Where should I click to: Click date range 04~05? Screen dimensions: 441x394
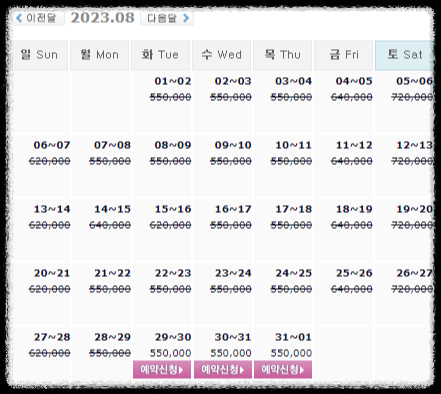pyautogui.click(x=354, y=81)
